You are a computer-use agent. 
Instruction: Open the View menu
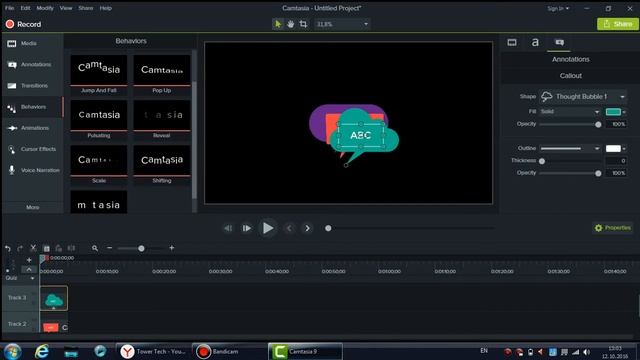tap(66, 8)
